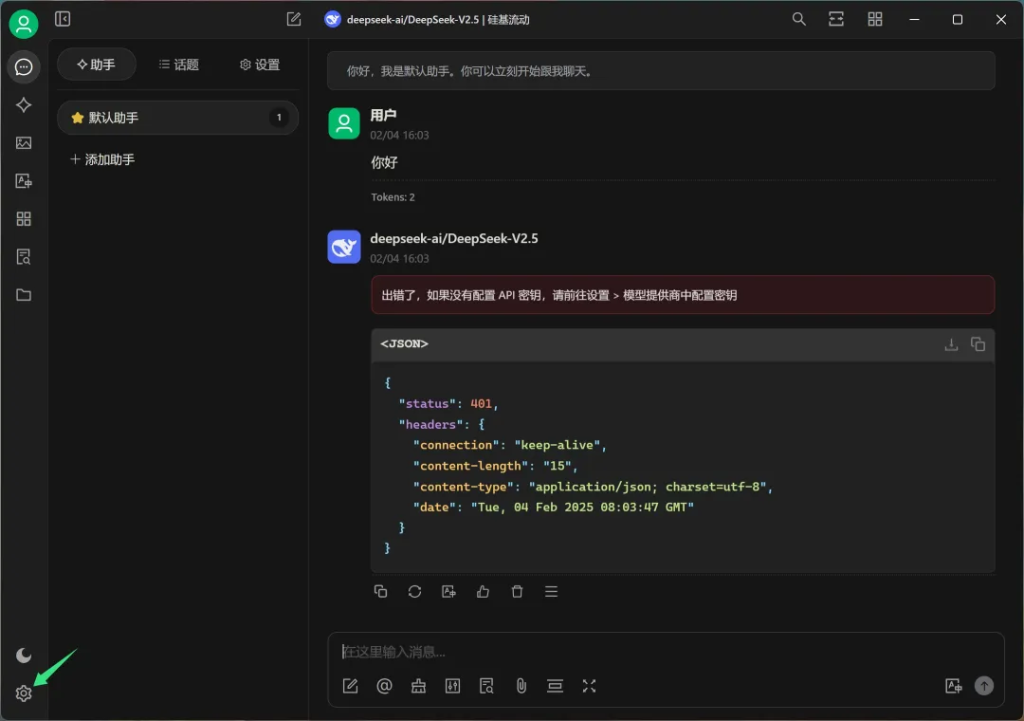
Task: Open model selector deepseek-ai/DeepSeek-V2.5 in title
Action: tap(428, 20)
